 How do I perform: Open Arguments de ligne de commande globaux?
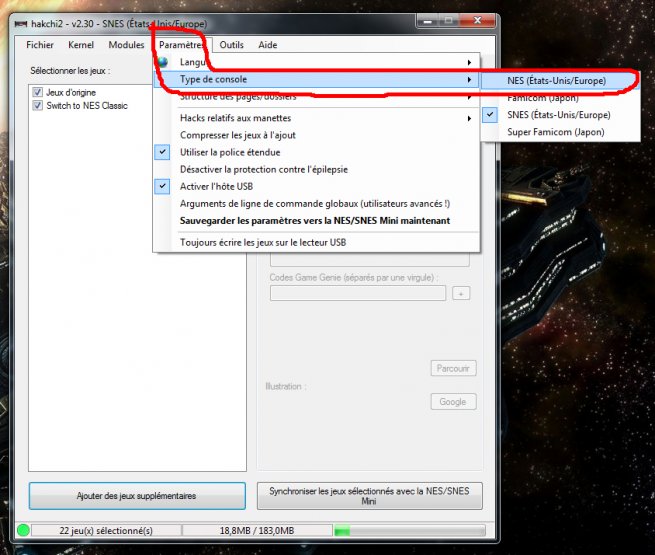click(x=317, y=204)
